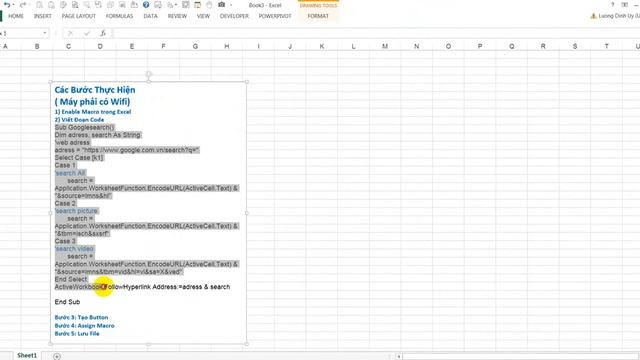
Task: Open the Name Box dropdown arrow
Action: [x=44, y=33]
